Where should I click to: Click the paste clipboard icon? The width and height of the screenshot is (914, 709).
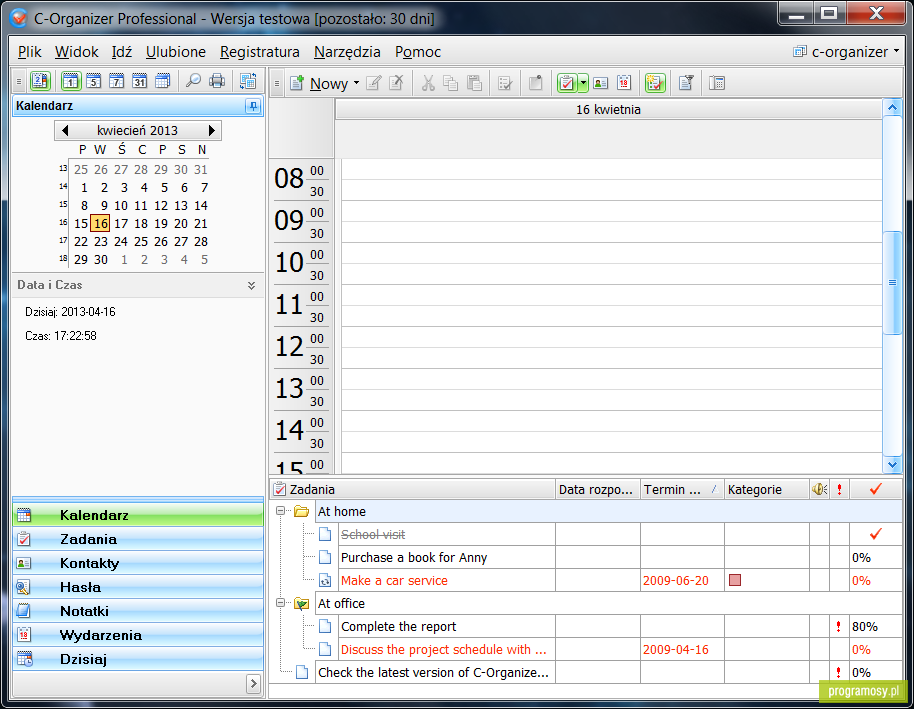(474, 83)
